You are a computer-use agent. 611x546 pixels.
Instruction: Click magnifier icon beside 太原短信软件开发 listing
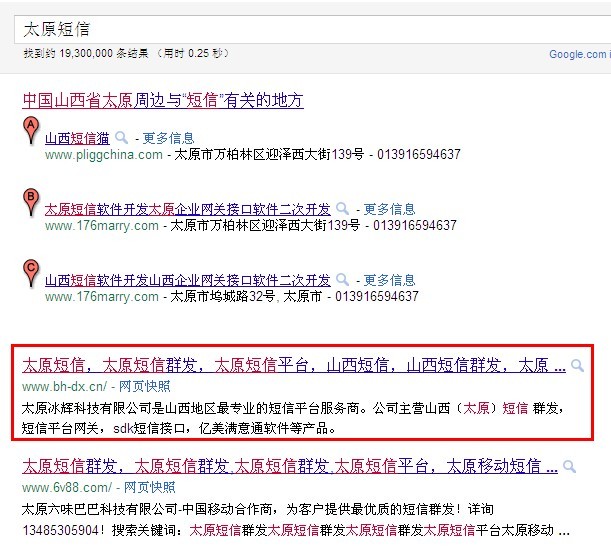click(343, 209)
